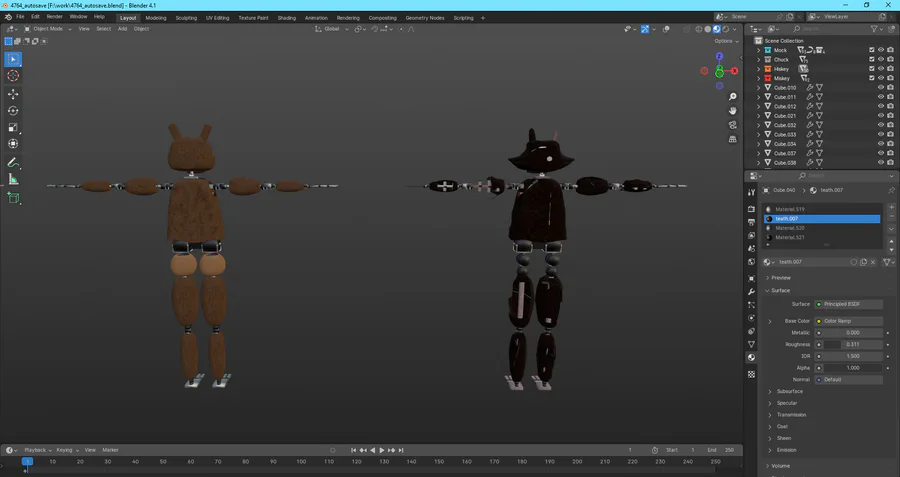The image size is (900, 477).
Task: Click the Principled BSDF surface button
Action: pyautogui.click(x=848, y=304)
